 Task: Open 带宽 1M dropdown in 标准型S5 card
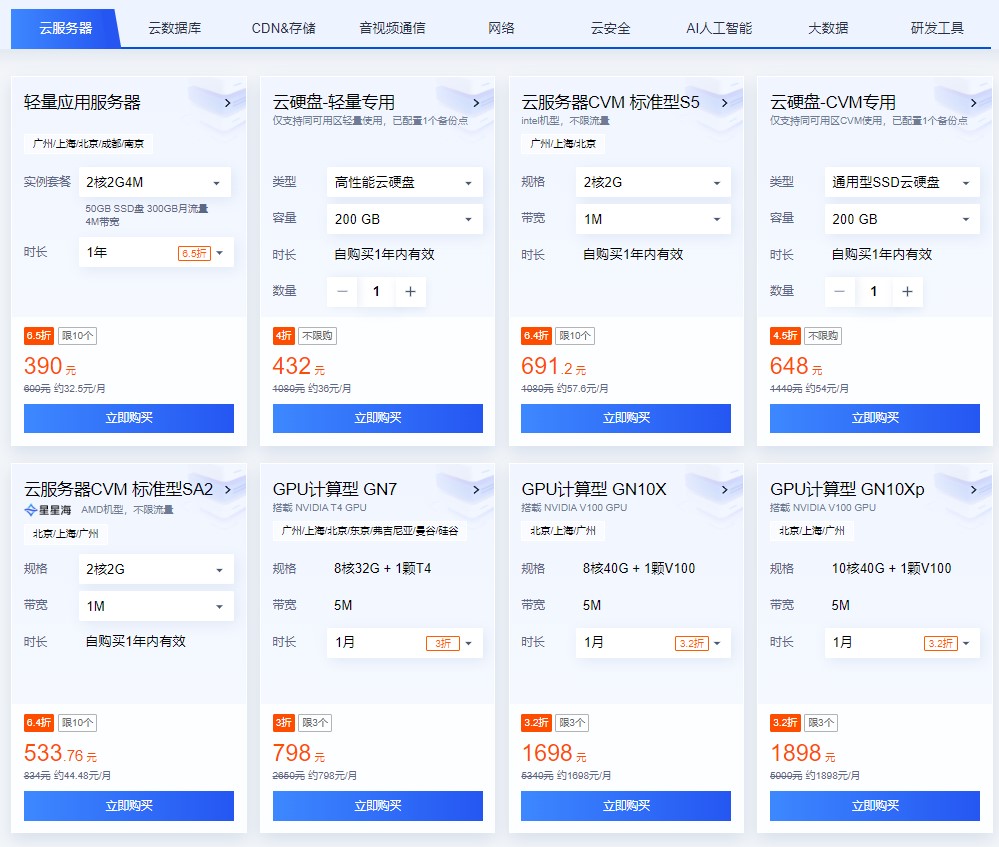click(x=653, y=219)
